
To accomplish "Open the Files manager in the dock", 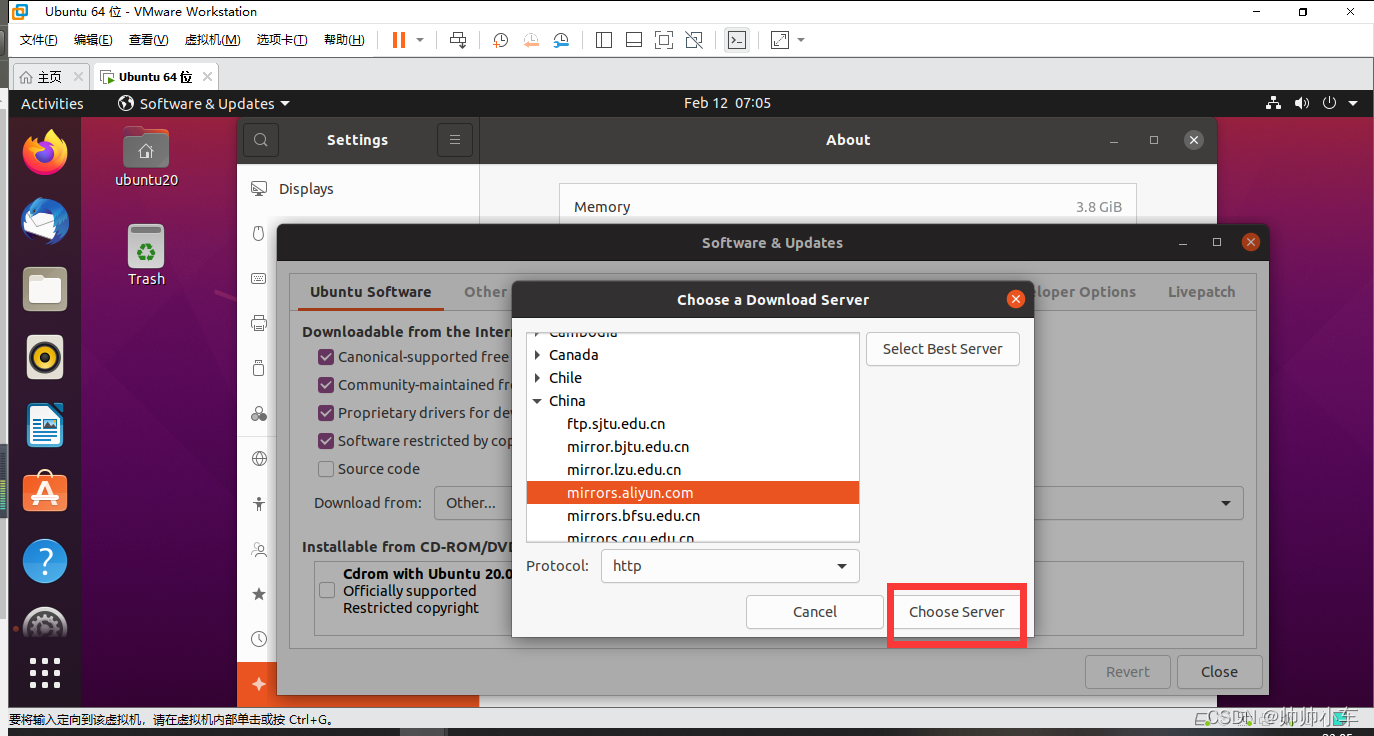I will [x=45, y=289].
